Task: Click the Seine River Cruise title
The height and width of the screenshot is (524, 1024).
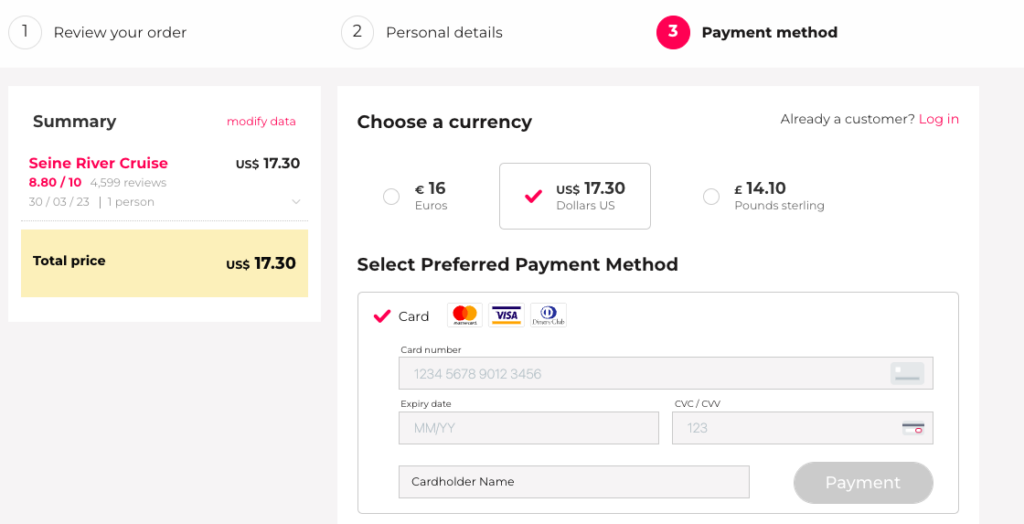Action: [98, 163]
